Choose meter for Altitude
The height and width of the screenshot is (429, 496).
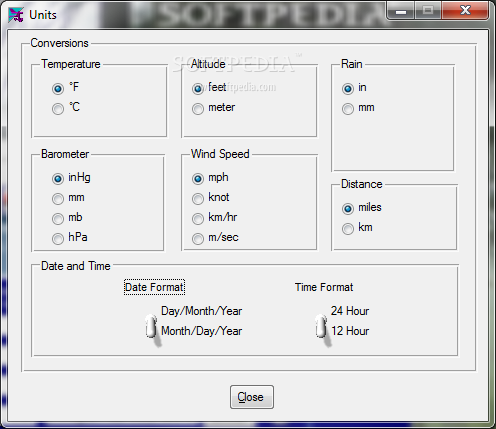(x=198, y=109)
